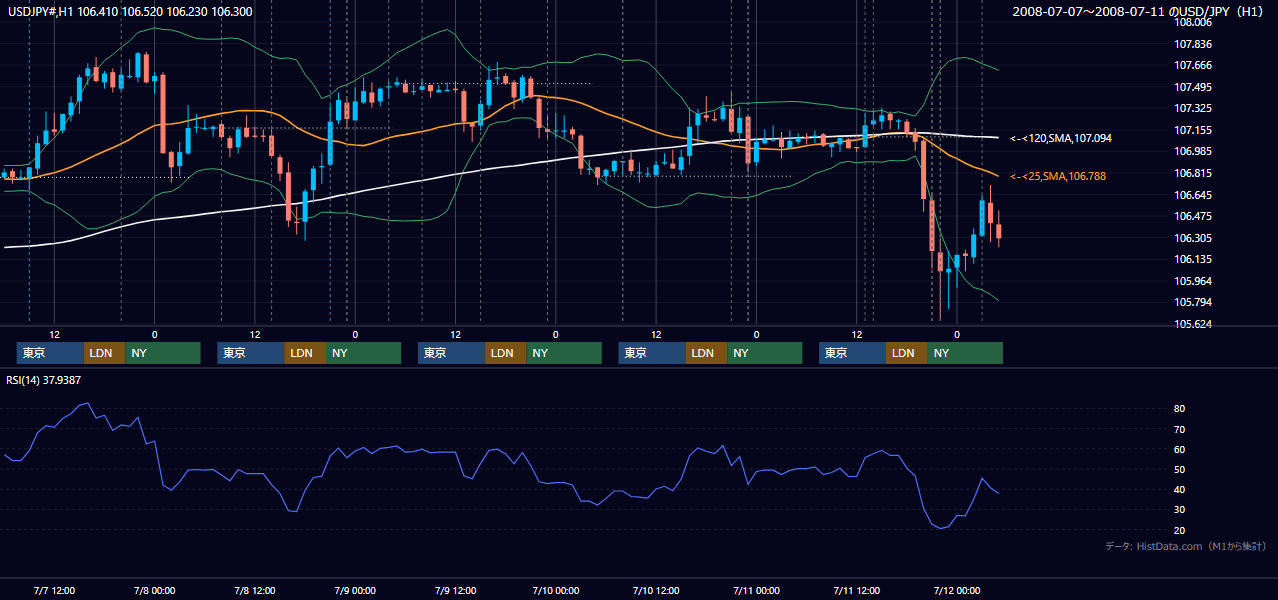Click RSI scale value 70

point(1180,429)
